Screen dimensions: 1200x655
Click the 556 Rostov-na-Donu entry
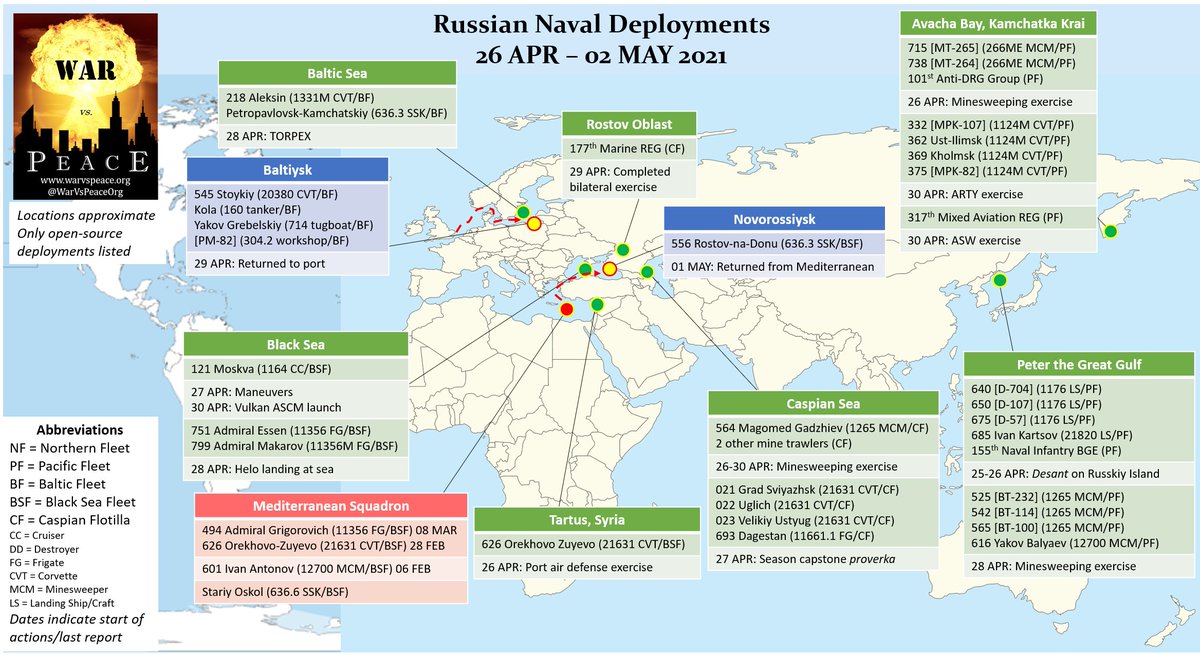point(769,243)
